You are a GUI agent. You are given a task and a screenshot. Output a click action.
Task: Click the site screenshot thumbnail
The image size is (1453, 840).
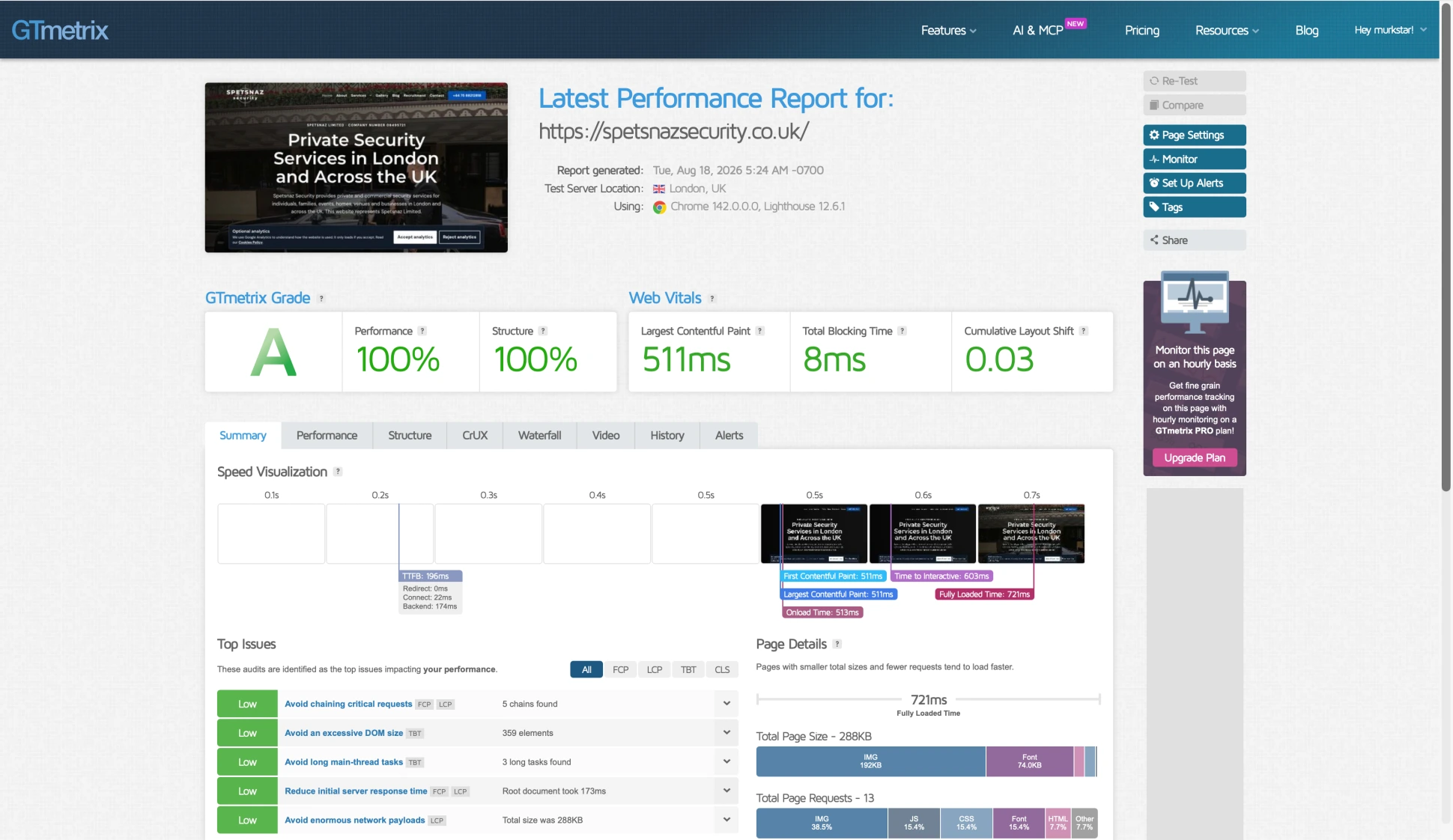click(x=357, y=168)
